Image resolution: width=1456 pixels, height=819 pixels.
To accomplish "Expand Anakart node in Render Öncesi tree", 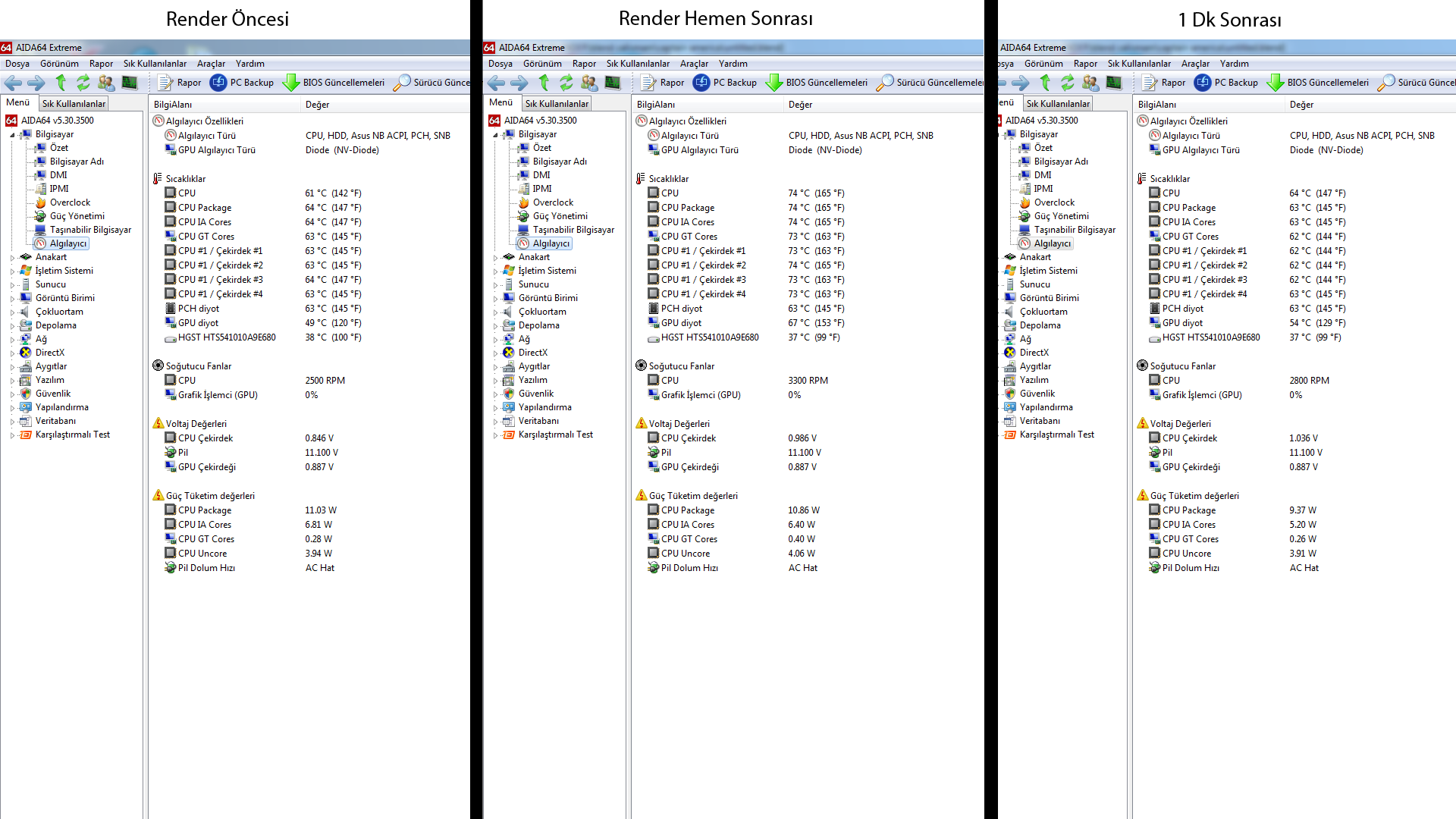I will coord(12,258).
